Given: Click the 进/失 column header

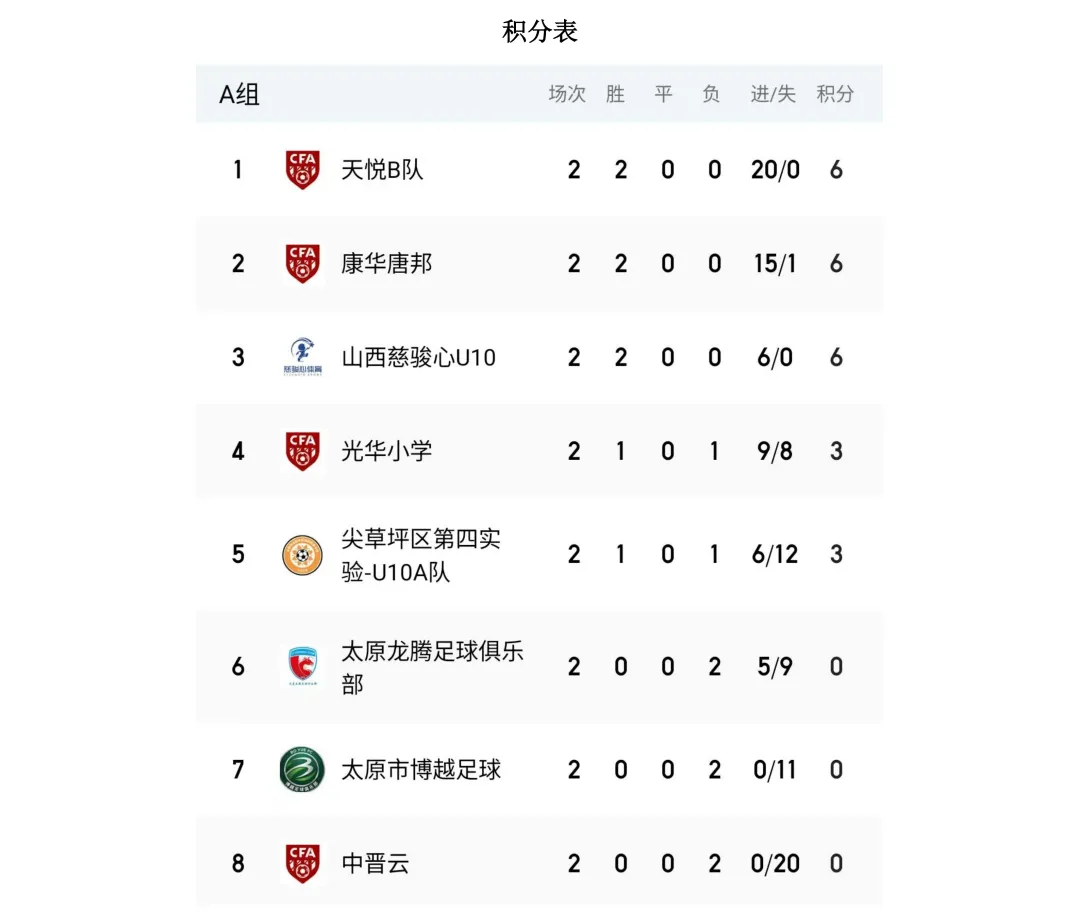Looking at the screenshot, I should [x=773, y=94].
